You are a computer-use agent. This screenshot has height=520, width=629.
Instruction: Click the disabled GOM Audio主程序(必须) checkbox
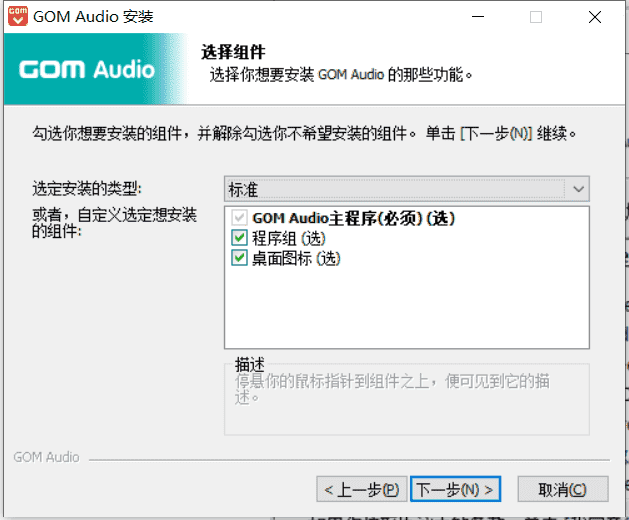[x=239, y=218]
